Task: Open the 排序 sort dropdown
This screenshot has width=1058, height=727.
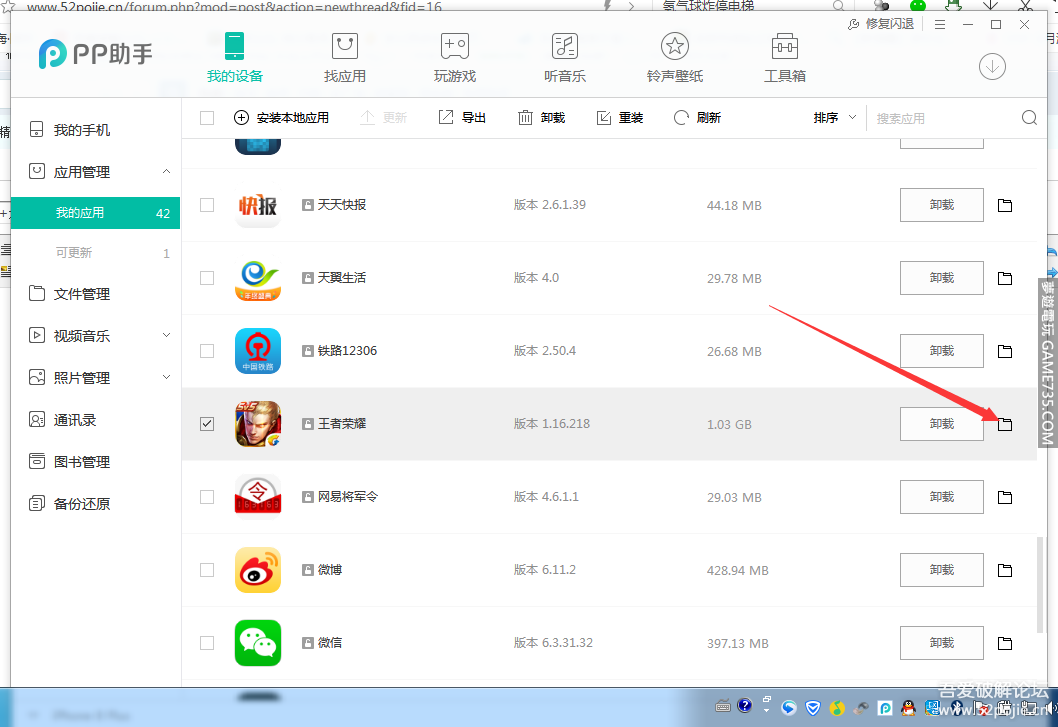Action: click(835, 118)
